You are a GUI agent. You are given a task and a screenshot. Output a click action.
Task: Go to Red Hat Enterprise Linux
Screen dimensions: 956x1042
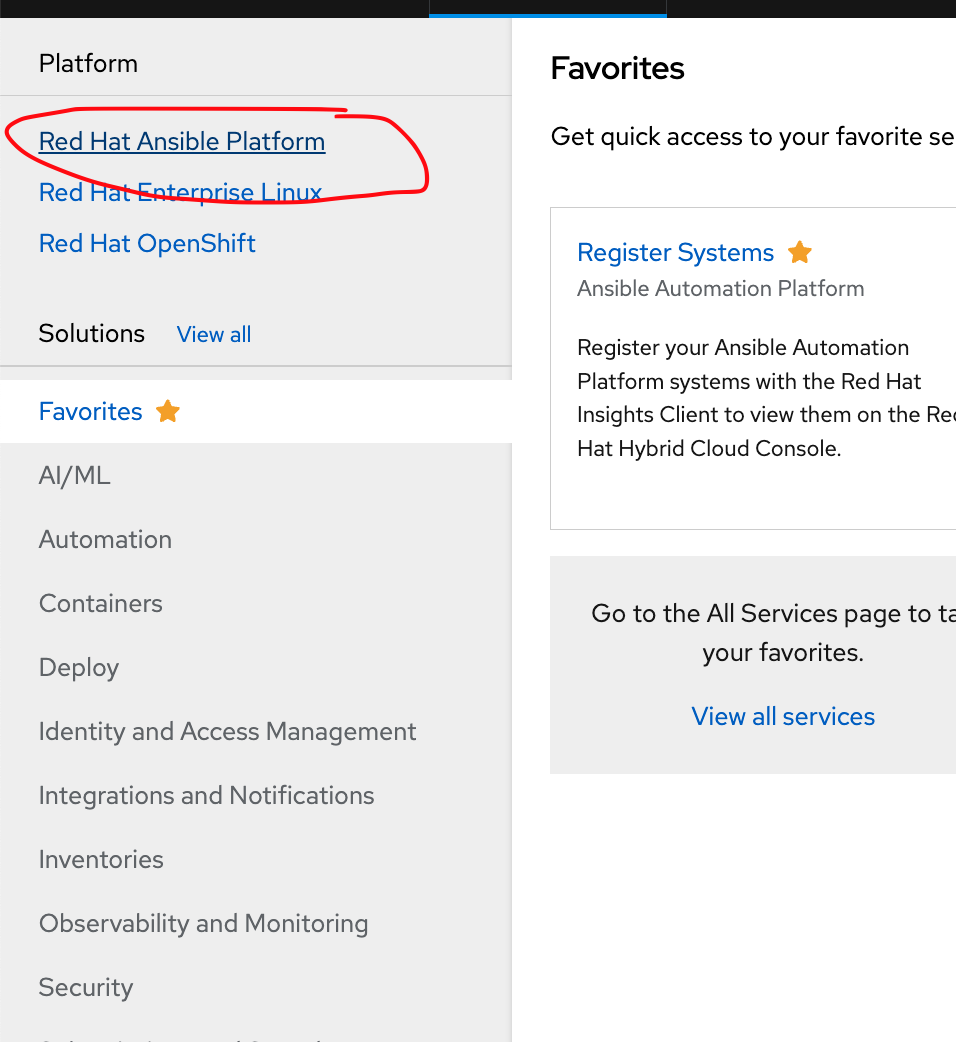[180, 192]
